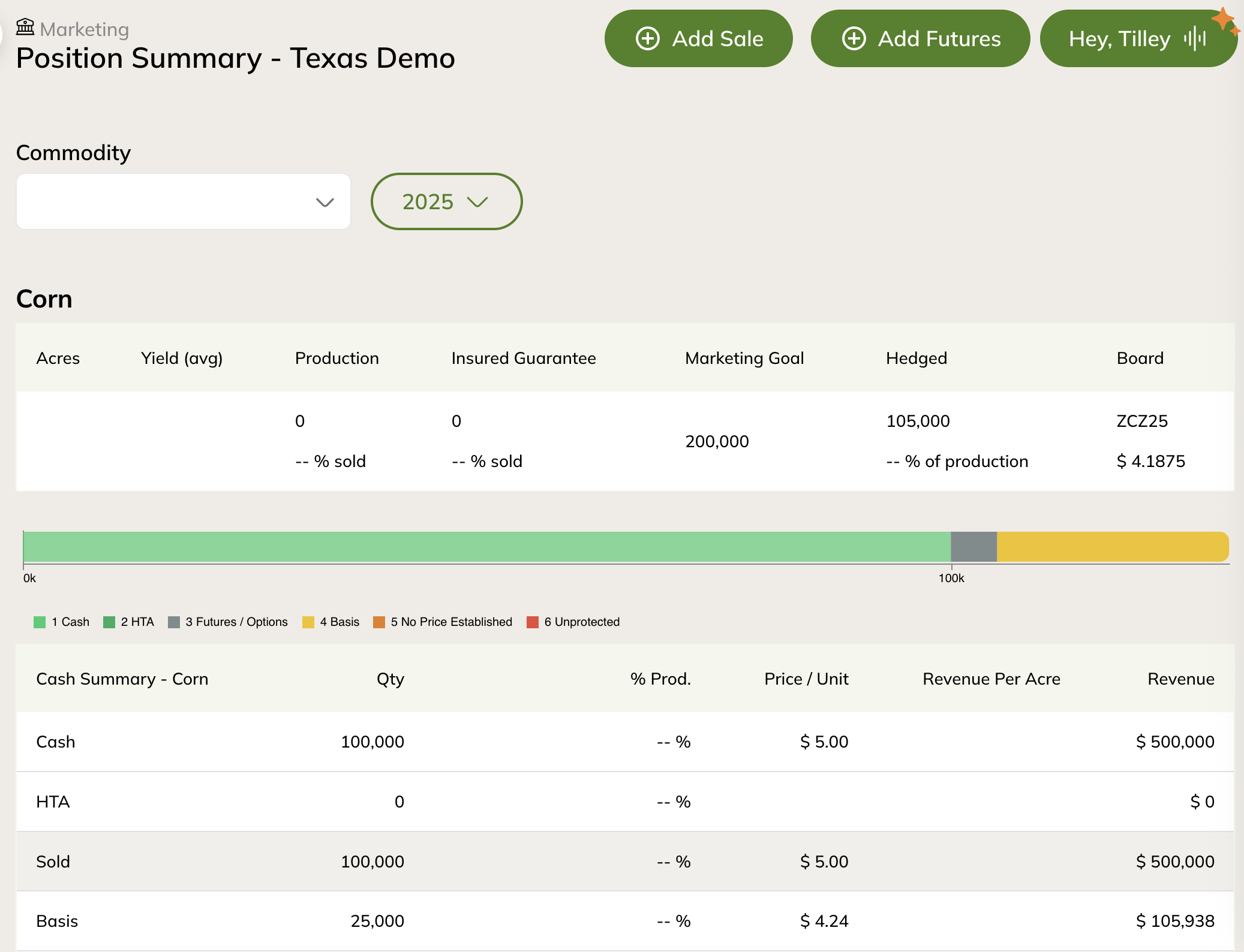Open the 2025 year selector

(446, 202)
